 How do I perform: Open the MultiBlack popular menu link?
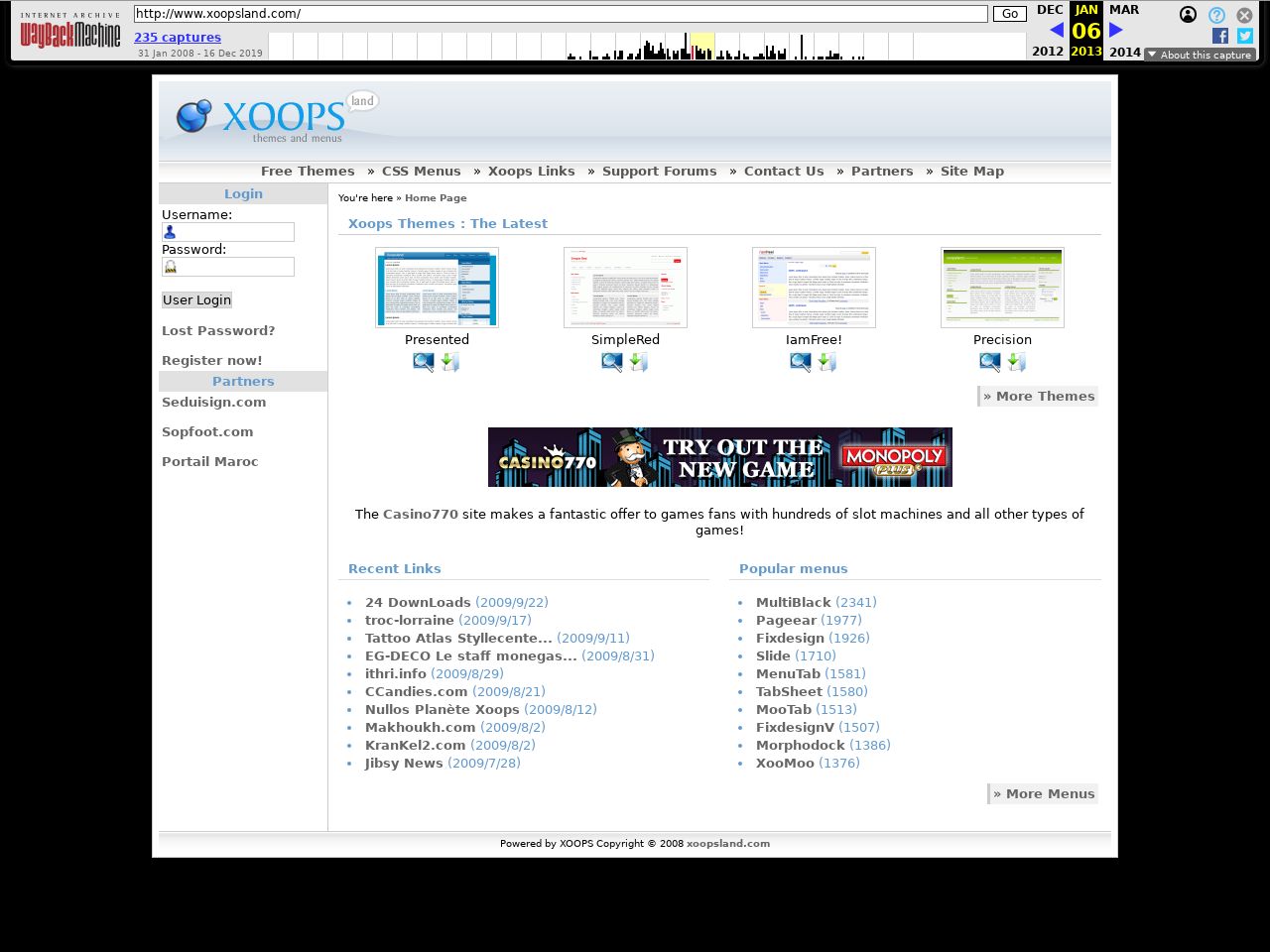coord(793,602)
